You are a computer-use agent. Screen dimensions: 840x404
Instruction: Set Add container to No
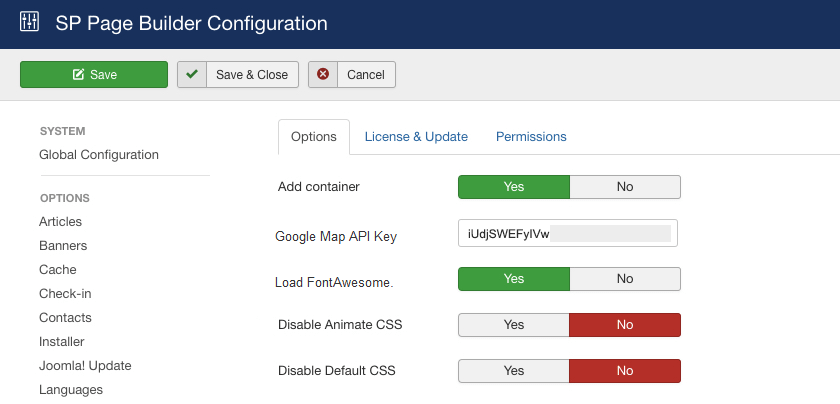point(625,187)
